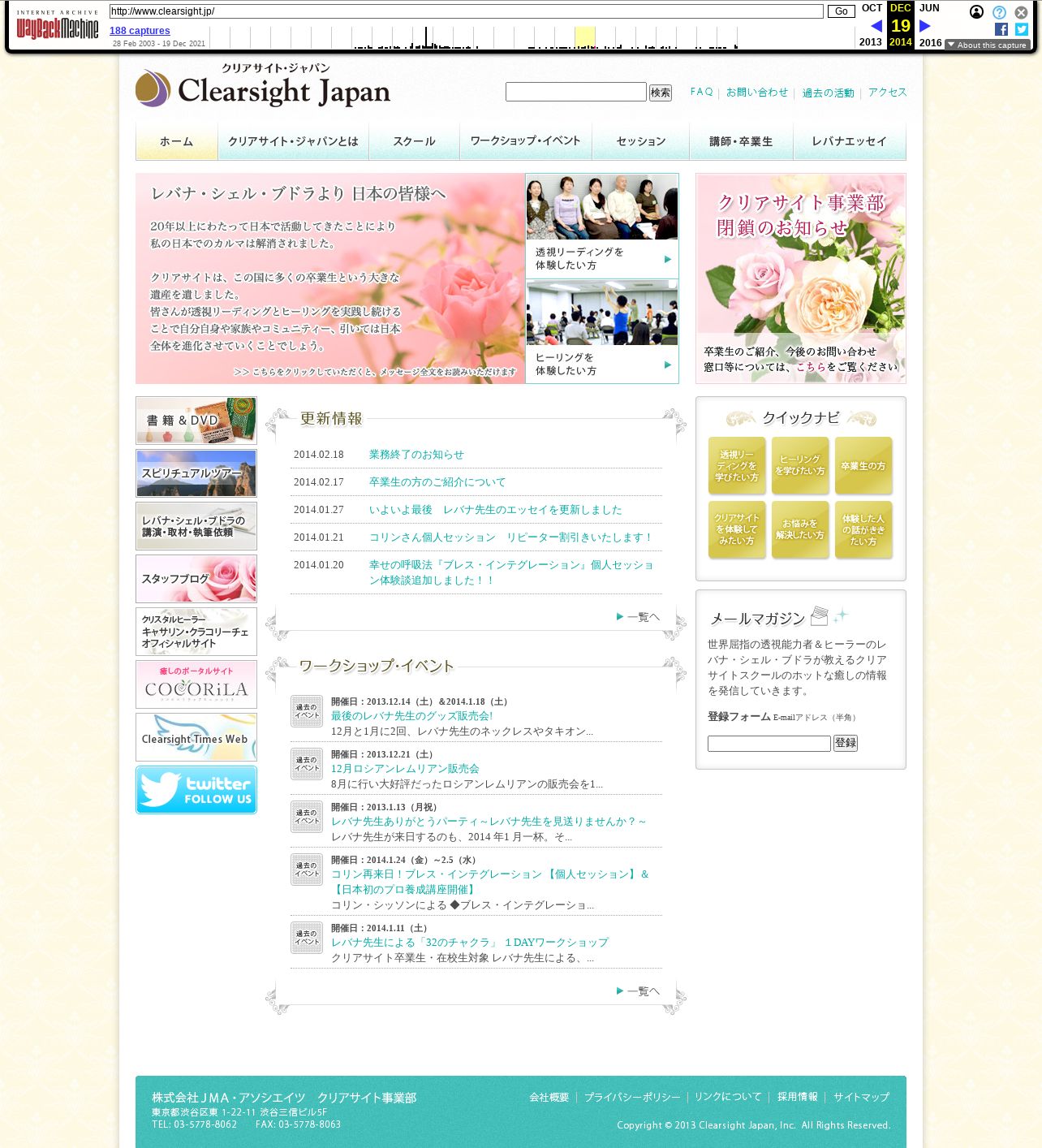Screen dimensions: 1042x1148
Task: Open 12月ロシアンレムリアン販売会 event
Action: tap(405, 769)
